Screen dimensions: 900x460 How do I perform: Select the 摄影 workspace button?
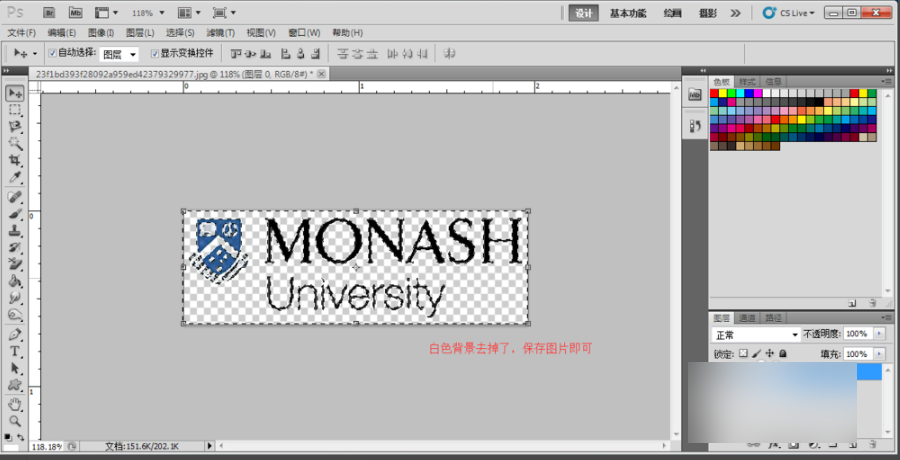coord(708,13)
